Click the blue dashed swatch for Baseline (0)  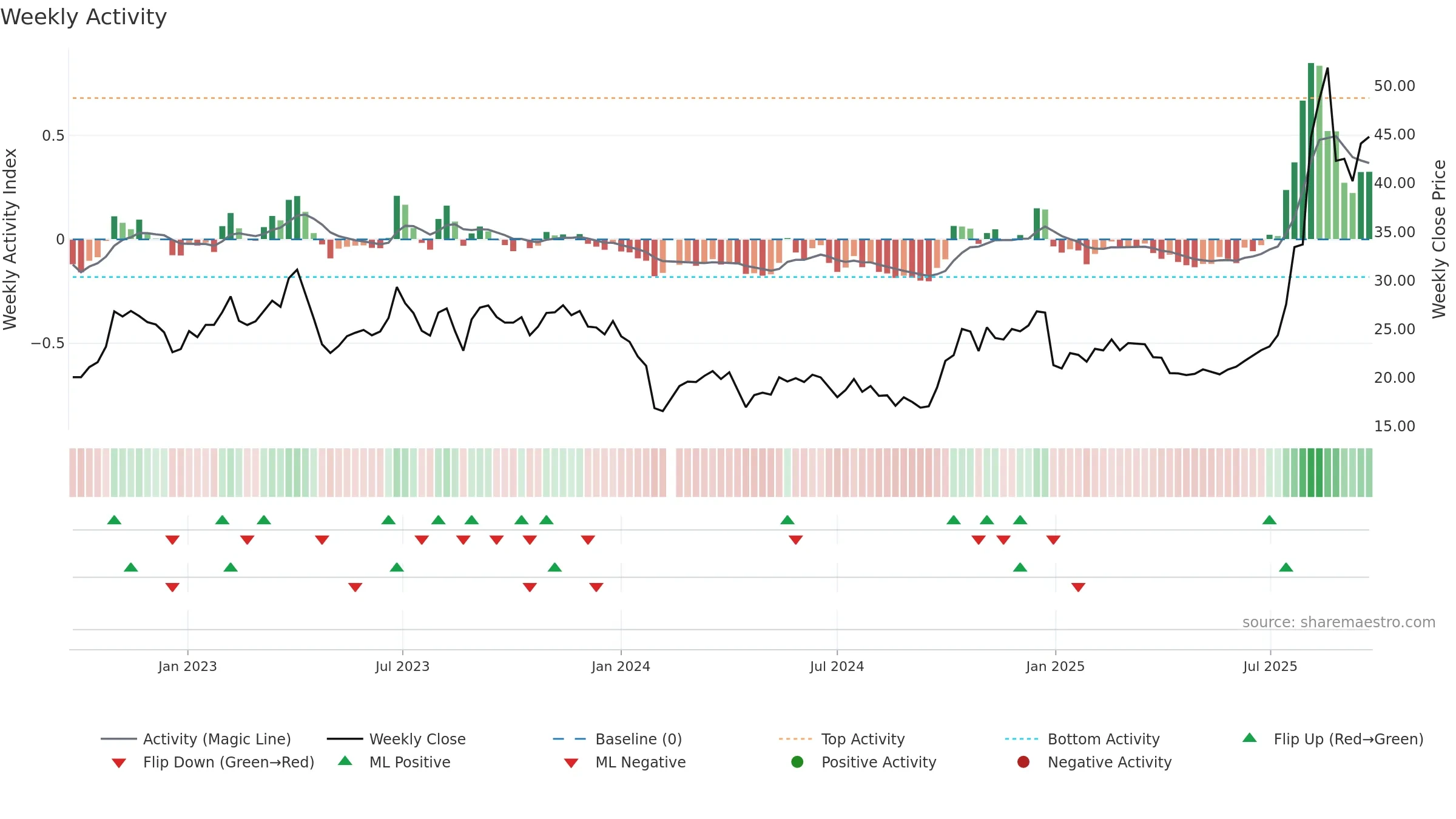[570, 739]
